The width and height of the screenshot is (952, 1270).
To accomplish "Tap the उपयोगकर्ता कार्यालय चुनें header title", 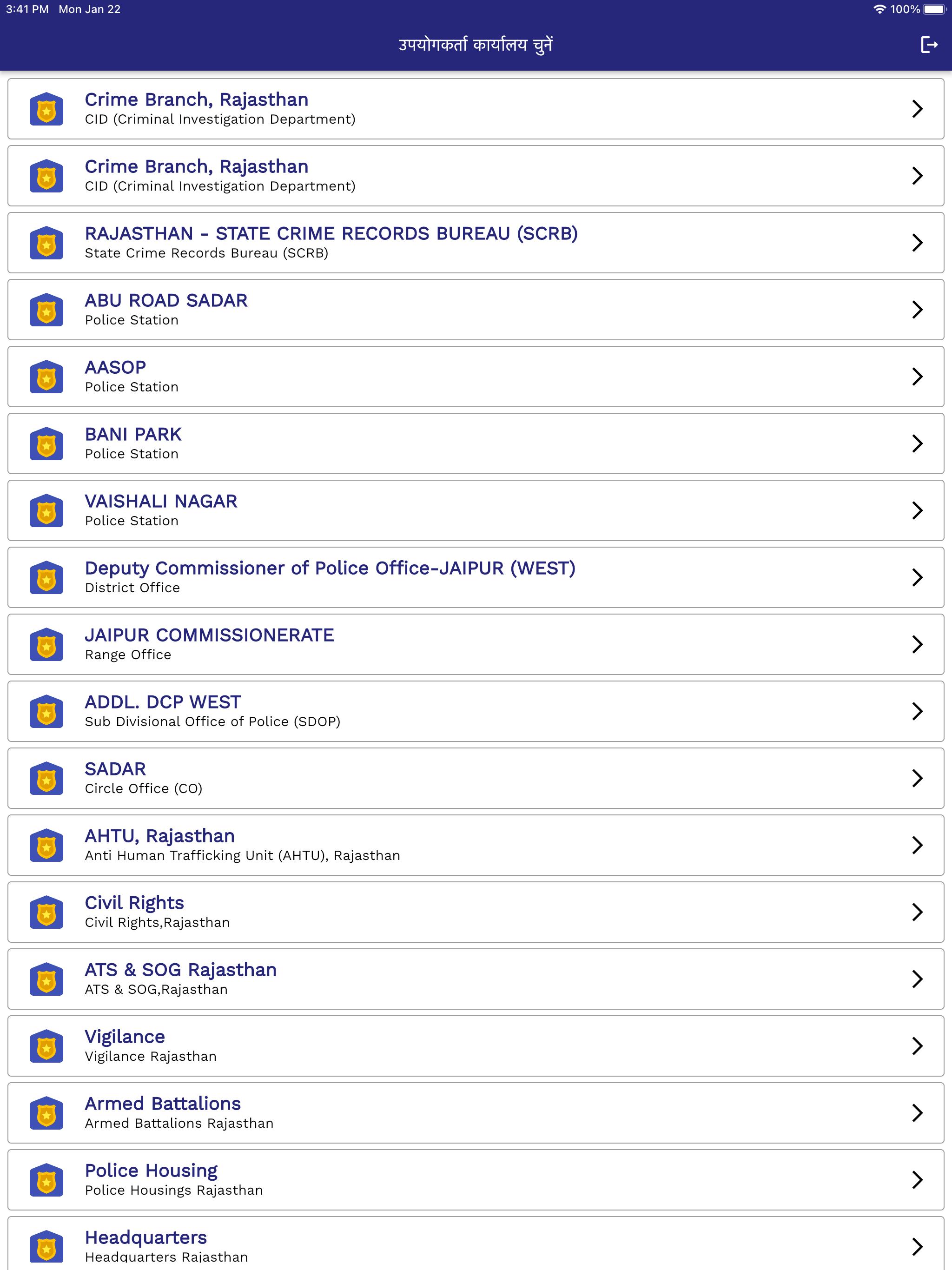I will pyautogui.click(x=476, y=45).
